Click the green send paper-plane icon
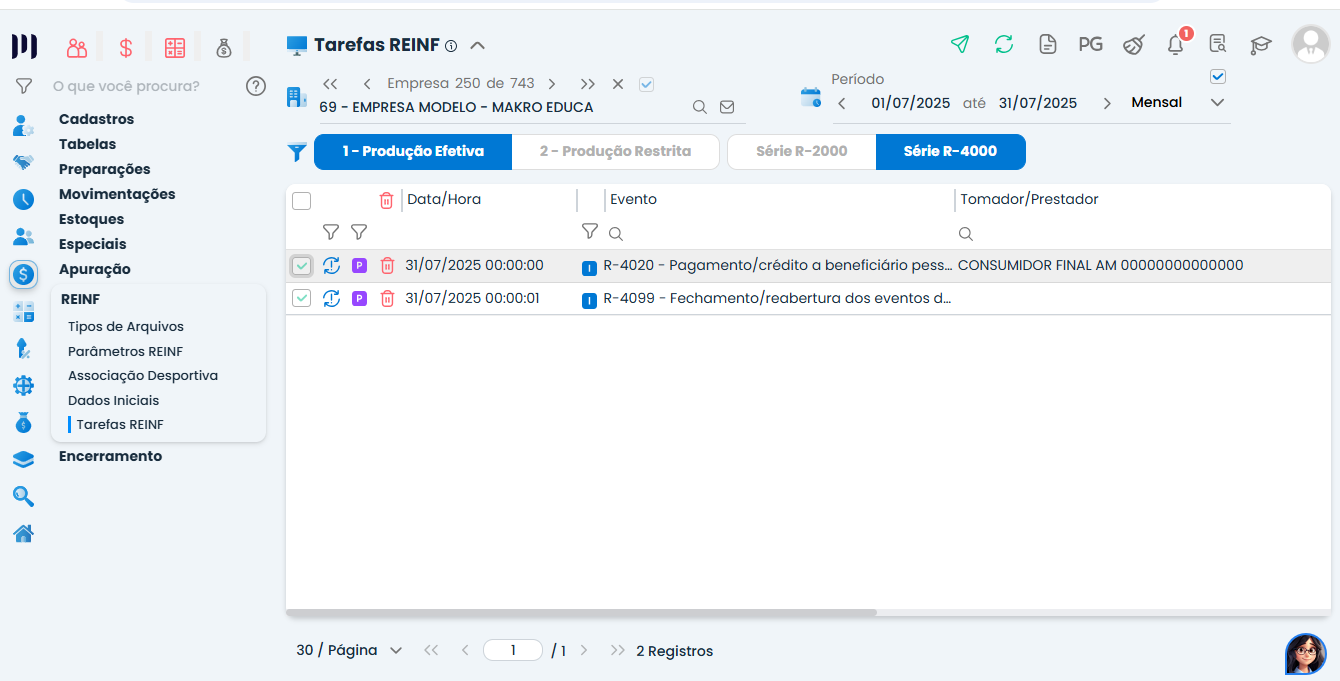Image resolution: width=1340 pixels, height=681 pixels. [x=960, y=44]
